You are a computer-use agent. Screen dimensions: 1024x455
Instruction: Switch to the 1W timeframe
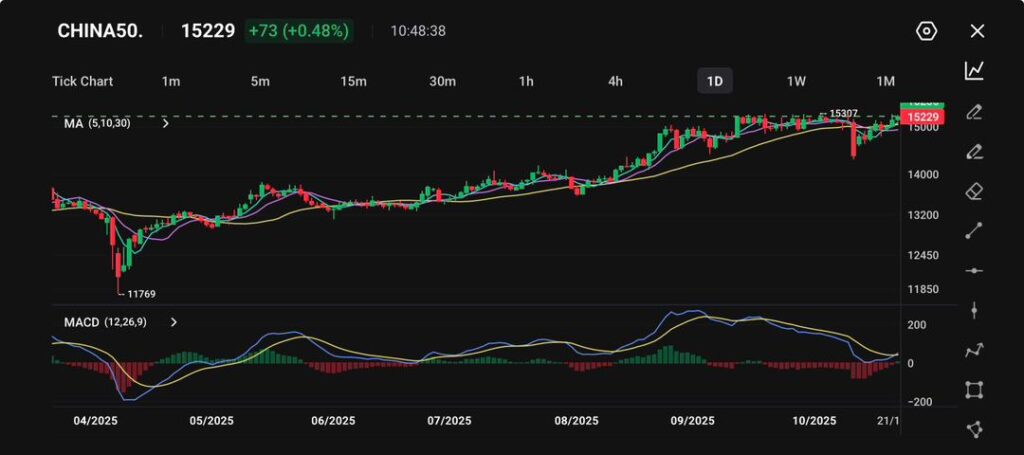point(796,81)
